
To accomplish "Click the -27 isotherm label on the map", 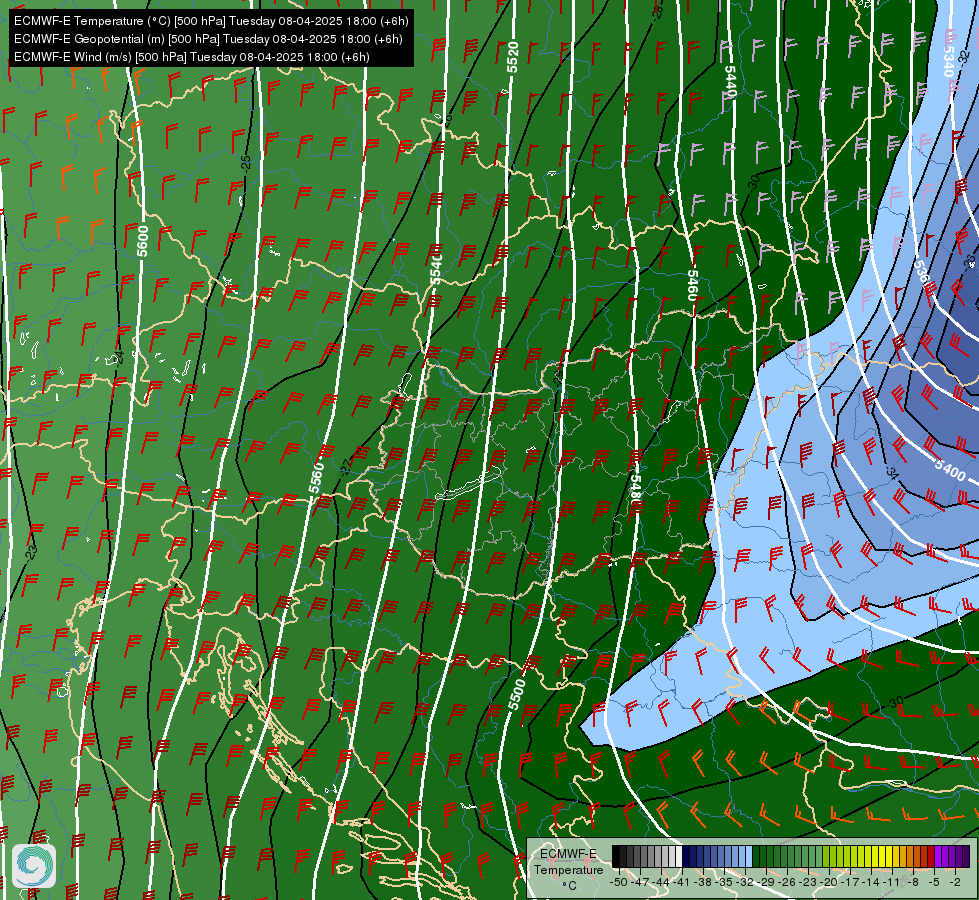I will [347, 467].
